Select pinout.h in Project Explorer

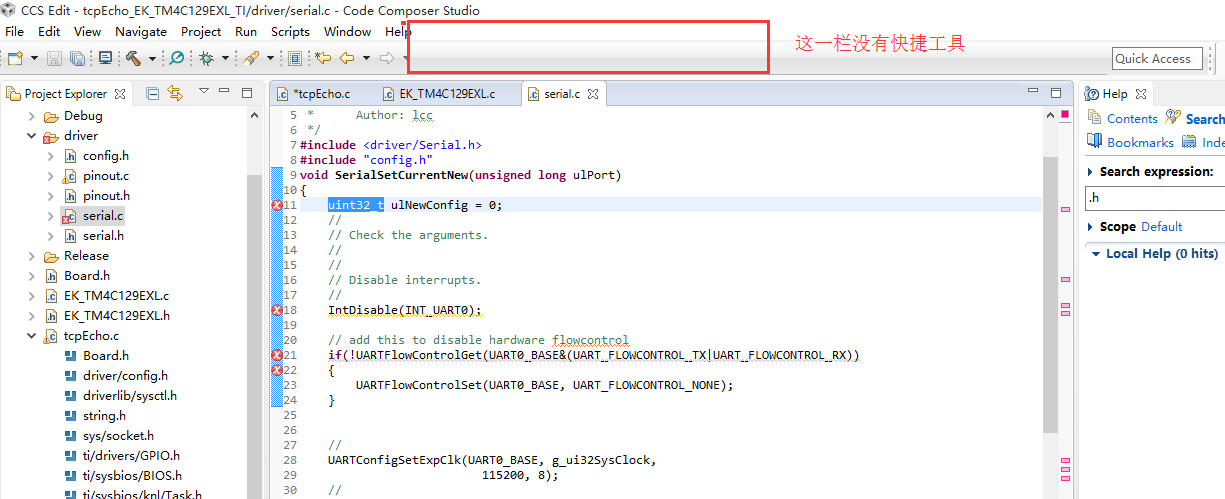pos(106,196)
